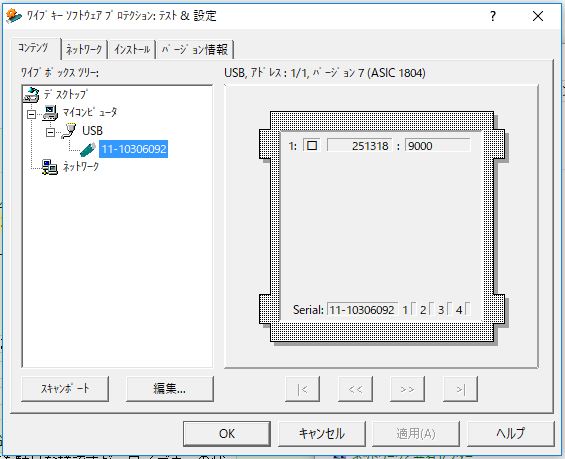Image resolution: width=565 pixels, height=459 pixels.
Task: Click the Serial 11-10306092 field
Action: coord(362,309)
